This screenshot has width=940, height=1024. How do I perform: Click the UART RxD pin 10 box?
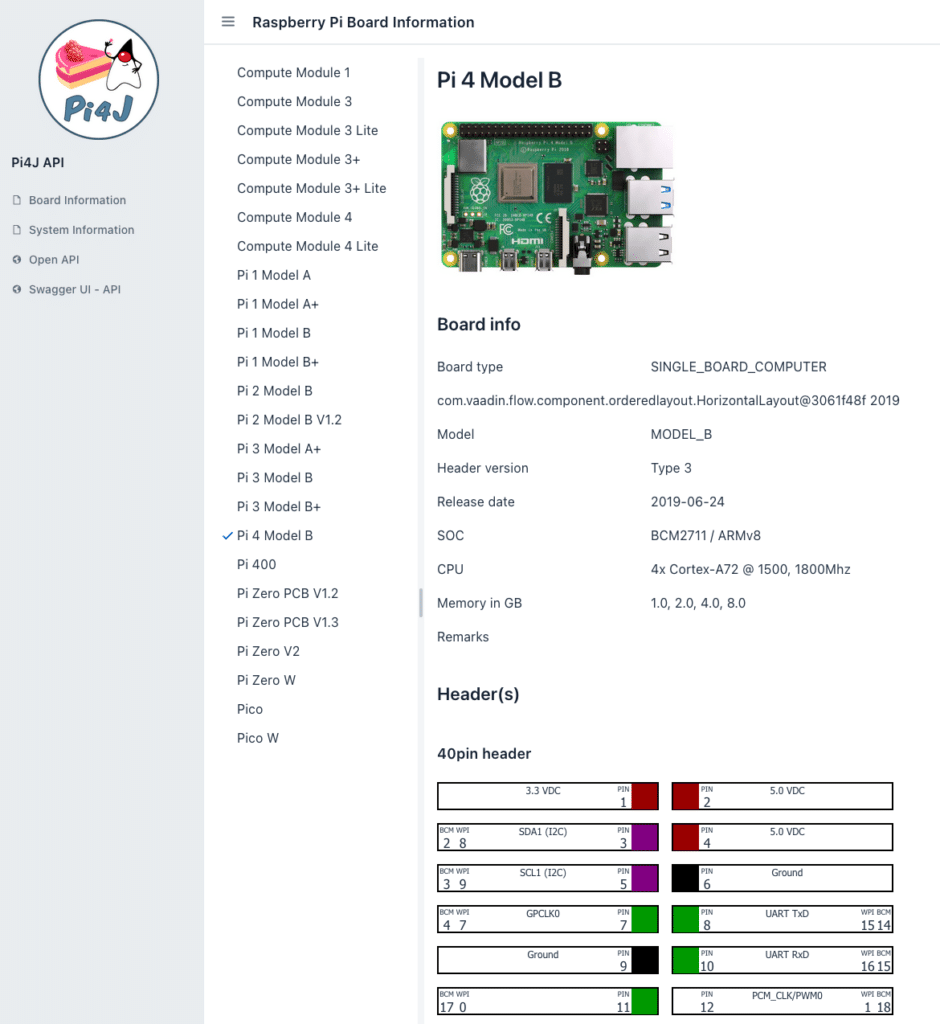(783, 960)
